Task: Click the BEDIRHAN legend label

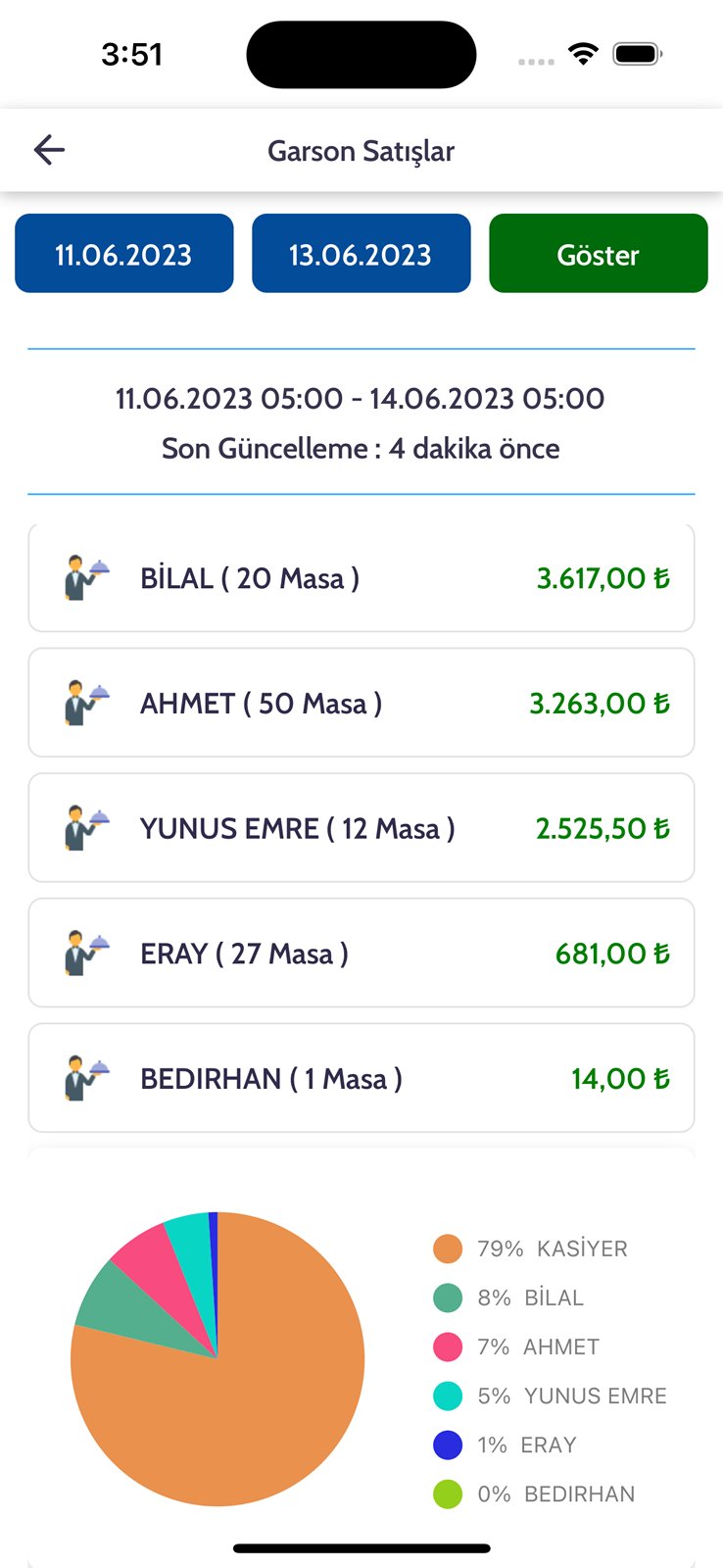Action: 579,1494
